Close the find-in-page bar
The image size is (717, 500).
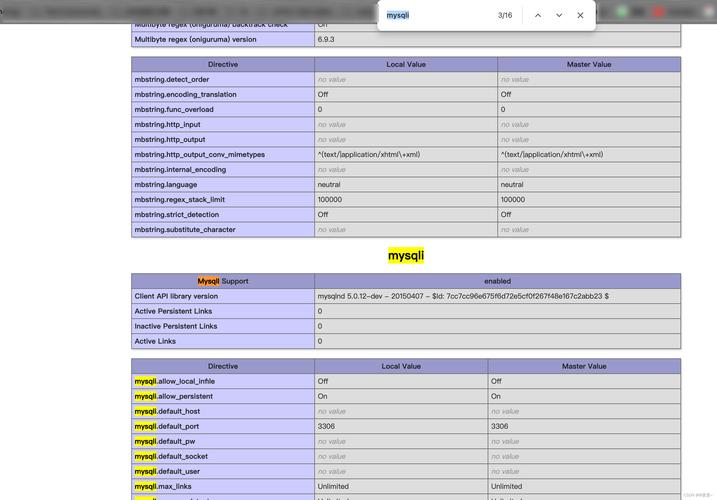click(580, 16)
